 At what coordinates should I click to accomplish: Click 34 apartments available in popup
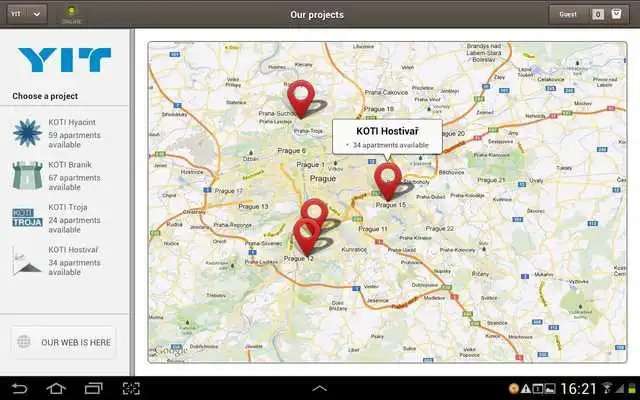click(x=391, y=145)
